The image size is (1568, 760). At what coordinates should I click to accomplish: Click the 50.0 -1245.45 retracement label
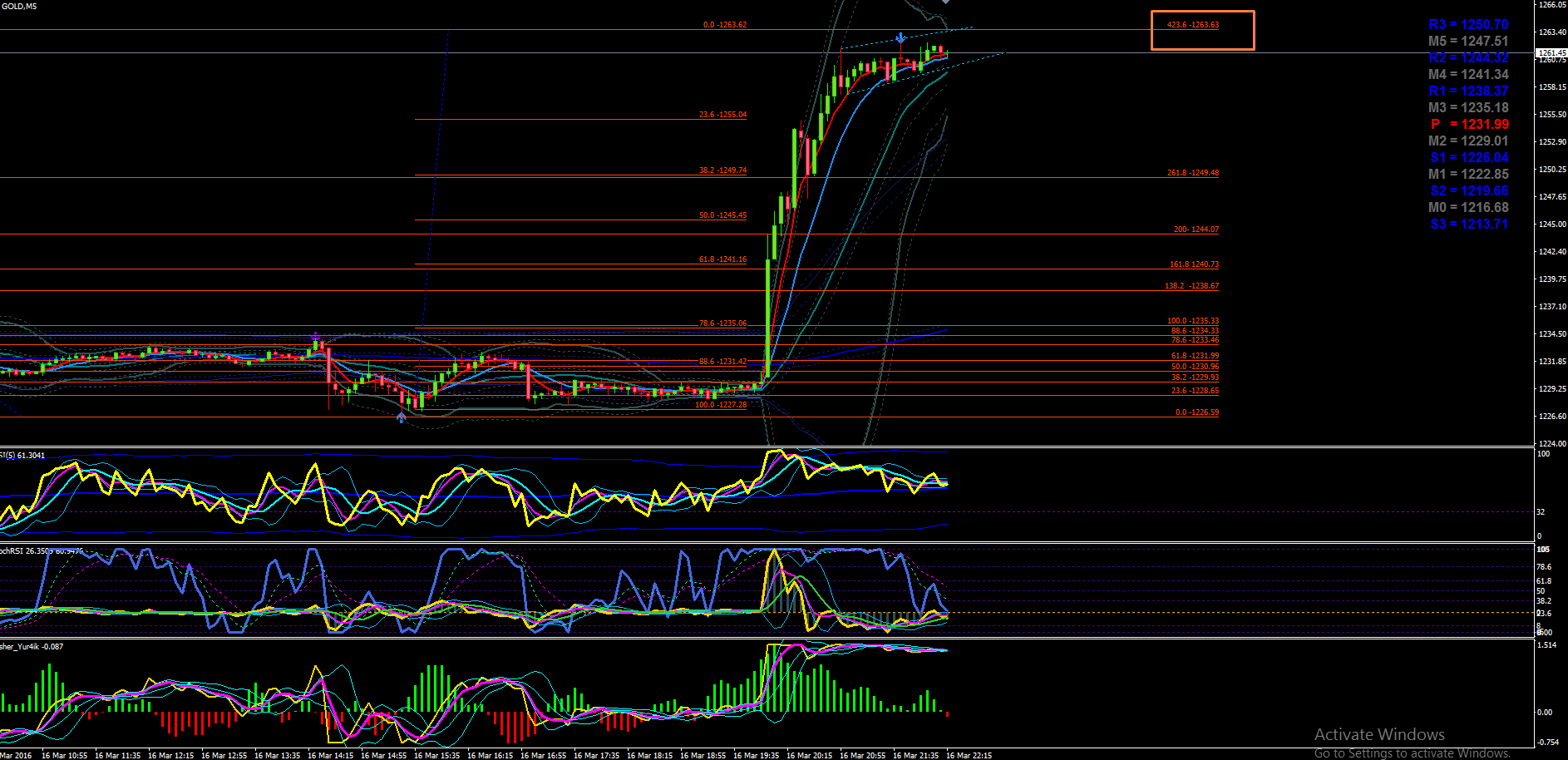[723, 215]
